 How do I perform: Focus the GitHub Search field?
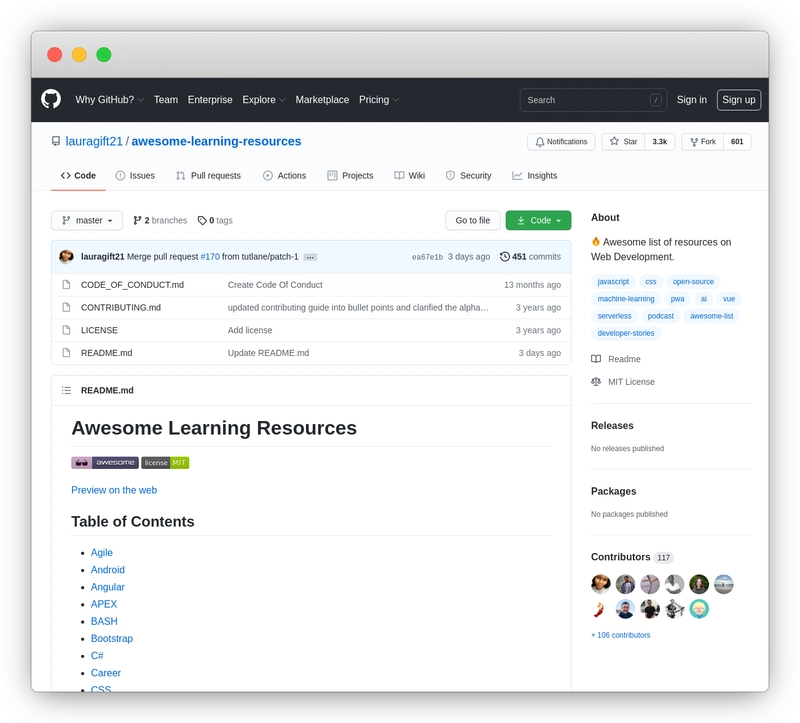tap(593, 100)
